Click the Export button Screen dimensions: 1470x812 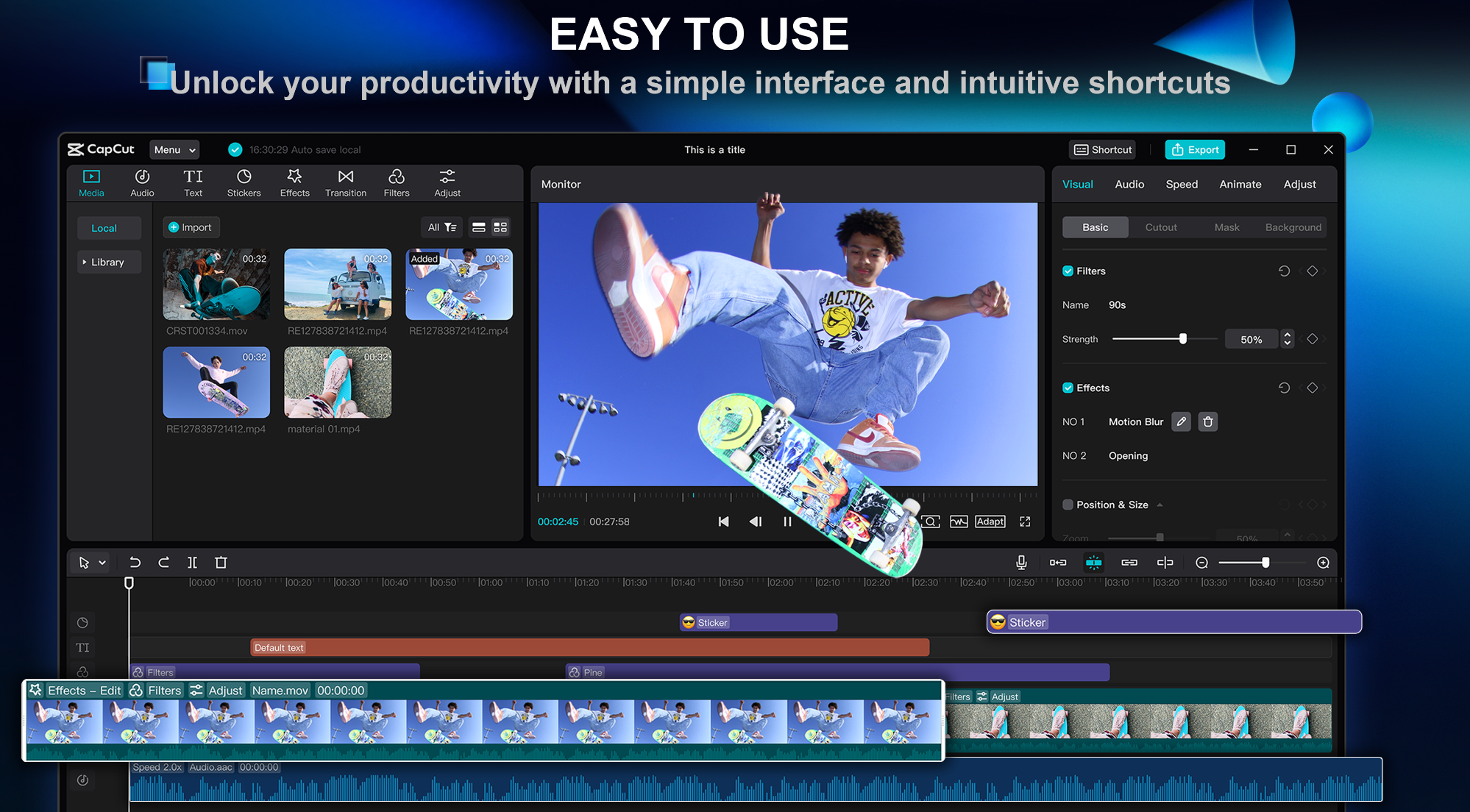(x=1194, y=149)
